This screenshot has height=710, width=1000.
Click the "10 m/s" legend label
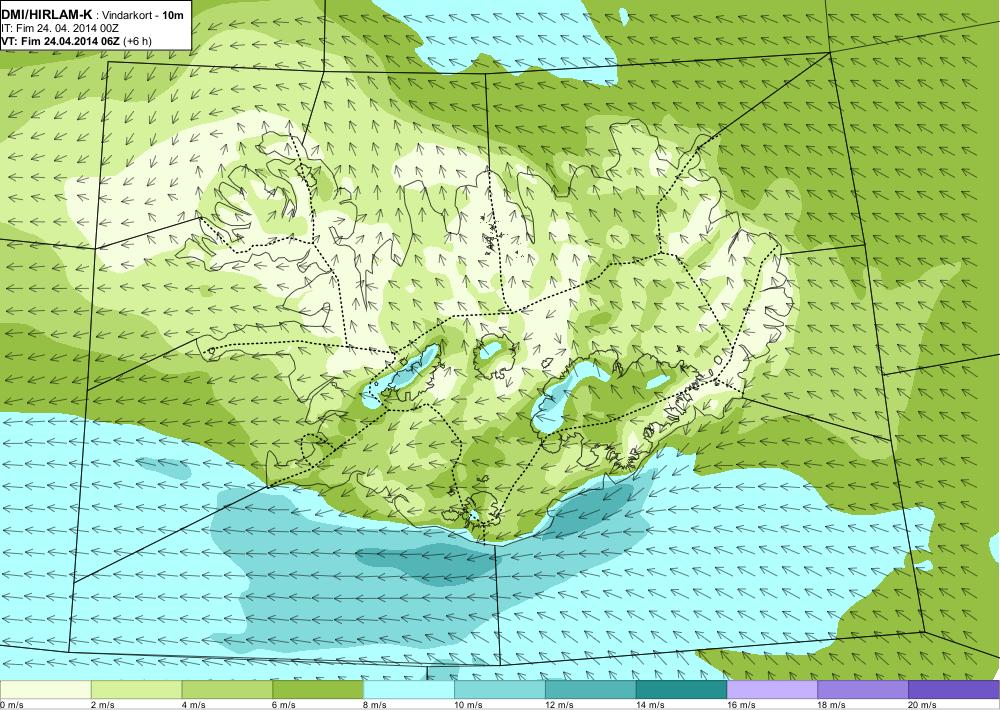click(x=469, y=705)
